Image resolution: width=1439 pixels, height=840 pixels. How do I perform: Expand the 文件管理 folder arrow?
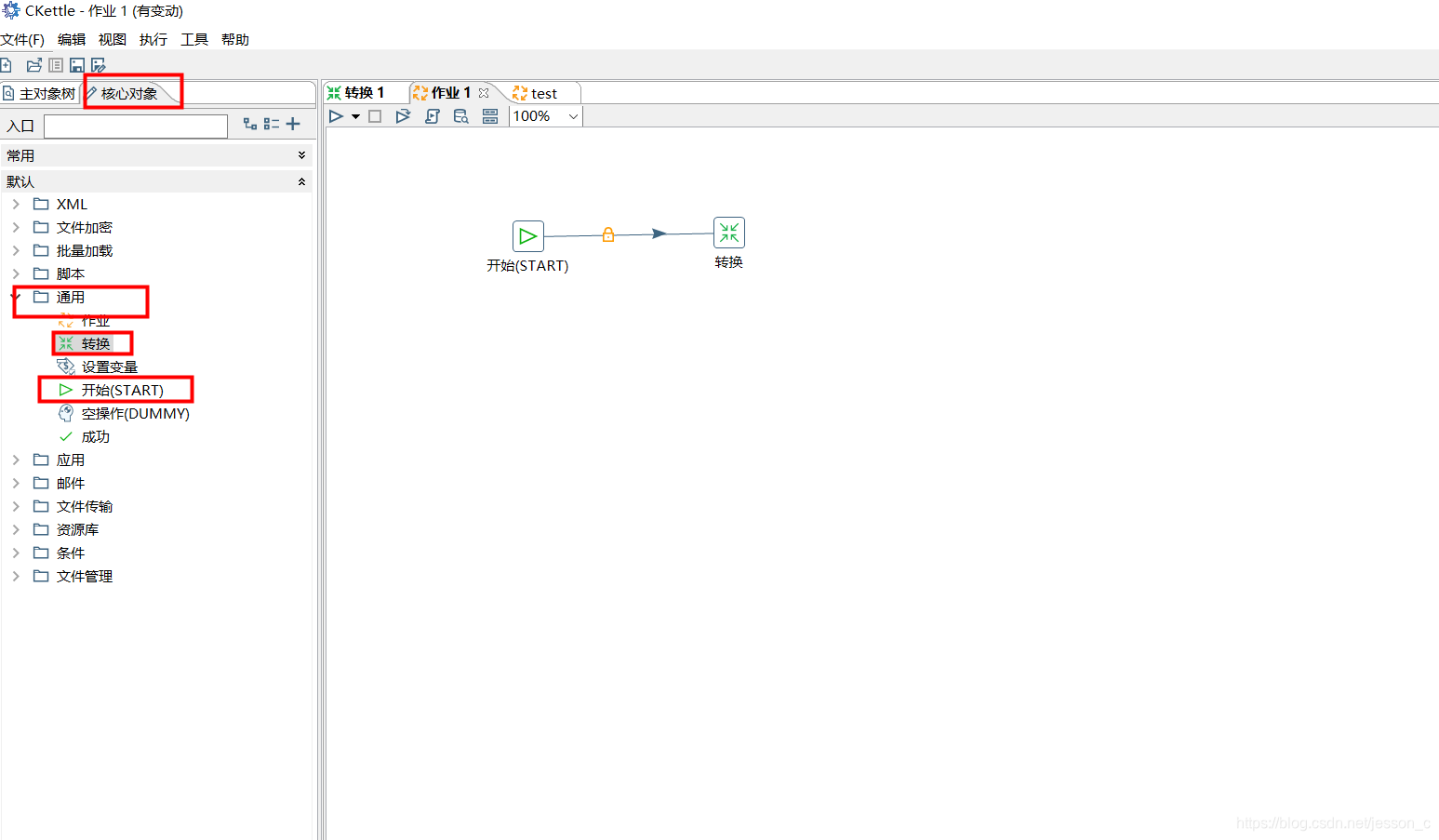16,576
